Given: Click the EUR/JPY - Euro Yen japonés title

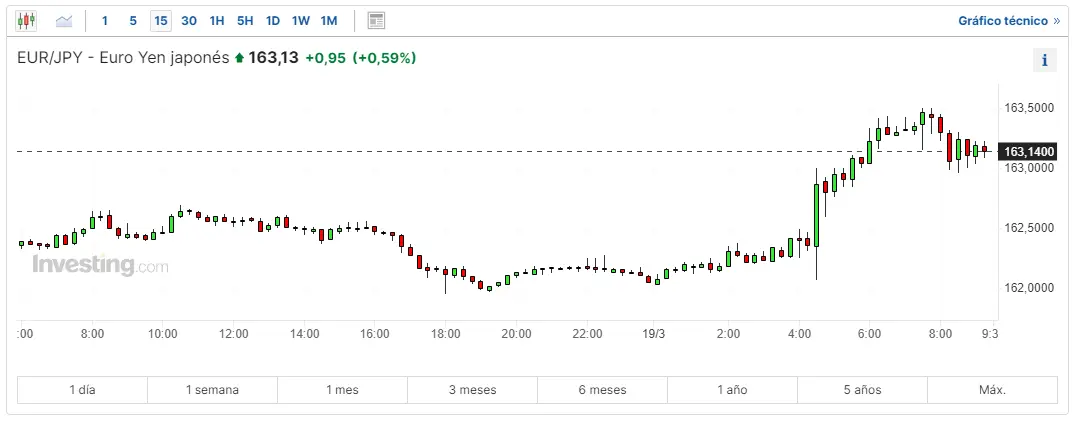Looking at the screenshot, I should pyautogui.click(x=123, y=58).
